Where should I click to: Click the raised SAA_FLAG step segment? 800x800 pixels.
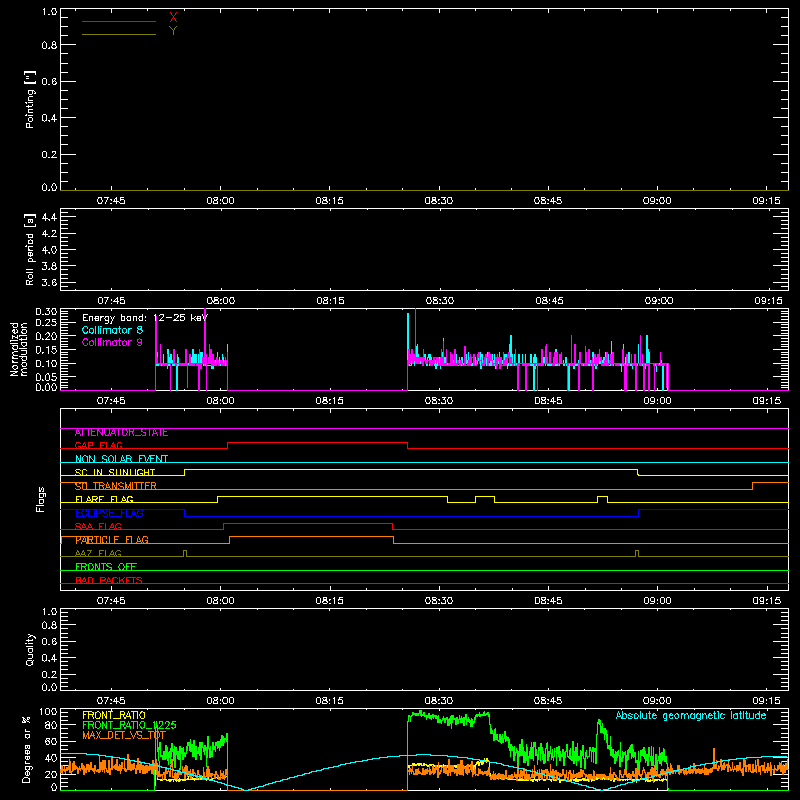(x=308, y=524)
